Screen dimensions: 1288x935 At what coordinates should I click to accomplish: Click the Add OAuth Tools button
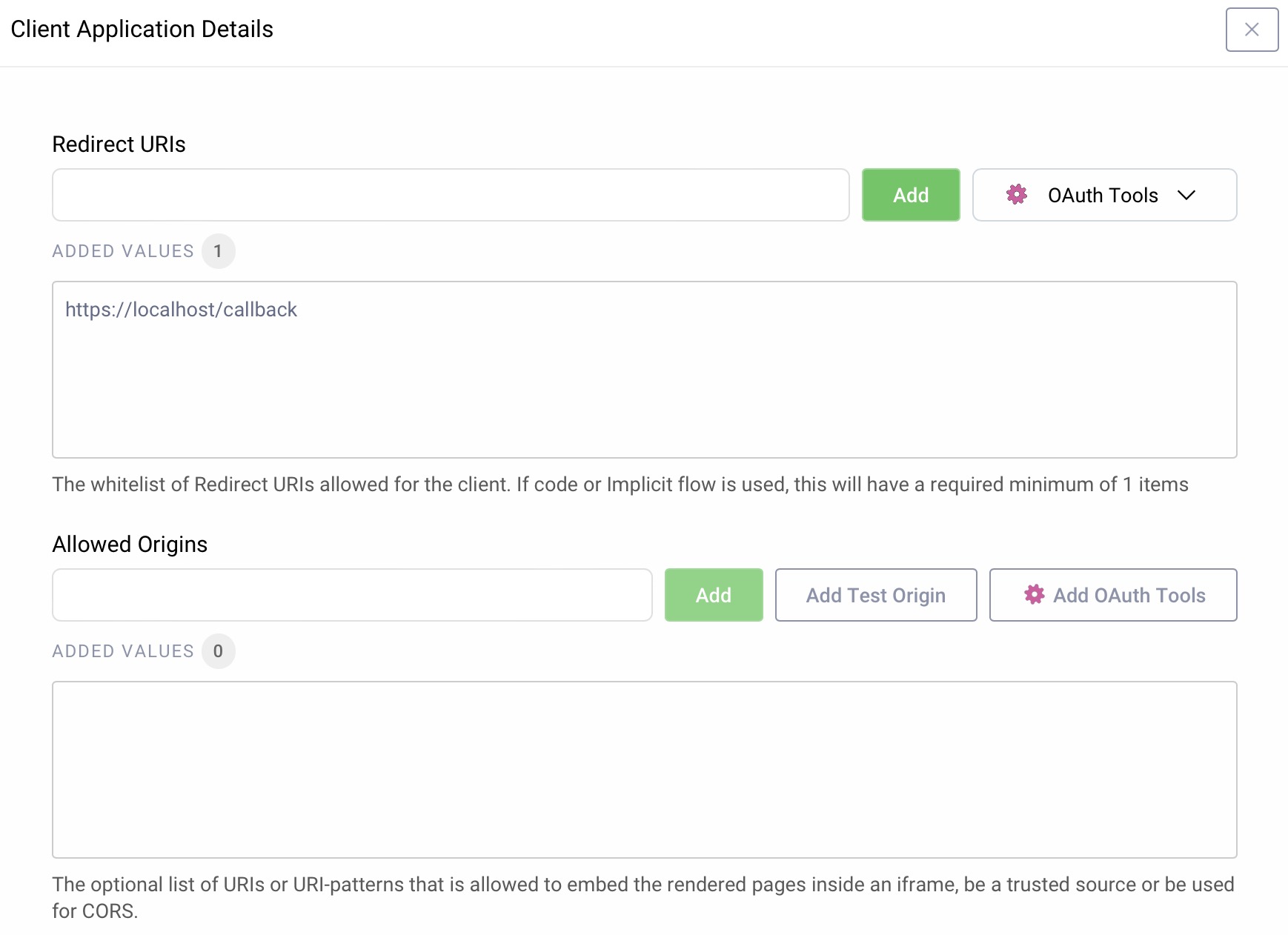pyautogui.click(x=1113, y=595)
